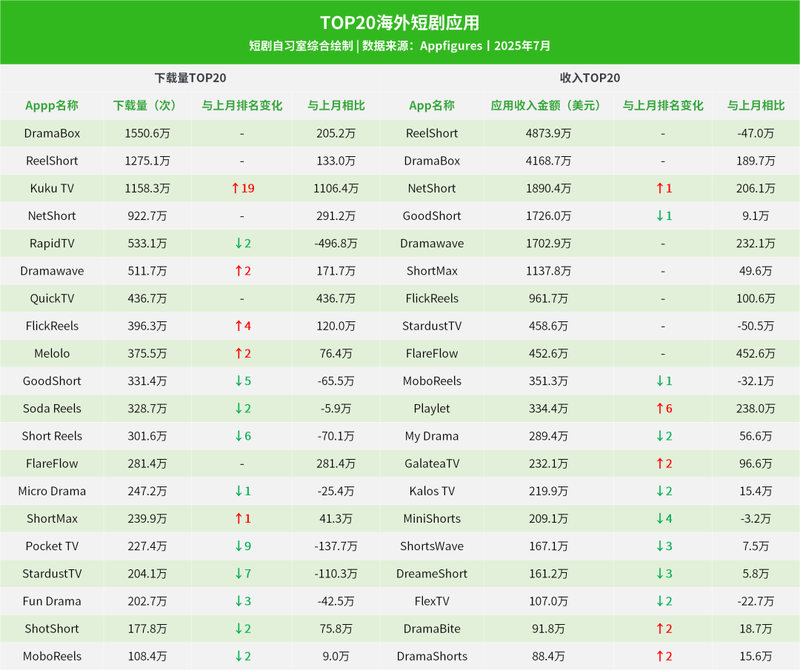Select the up arrow in GalateaTV row
The image size is (800, 670).
(x=657, y=463)
